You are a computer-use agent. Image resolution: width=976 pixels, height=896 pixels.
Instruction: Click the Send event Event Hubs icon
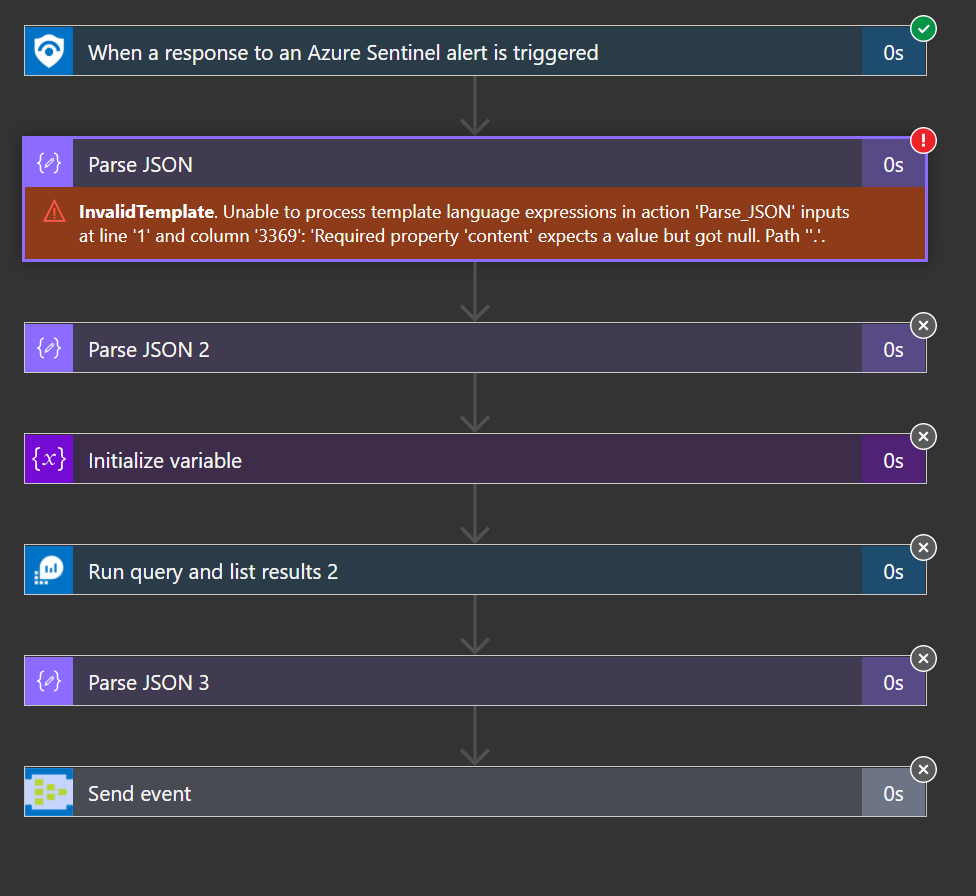[47, 791]
